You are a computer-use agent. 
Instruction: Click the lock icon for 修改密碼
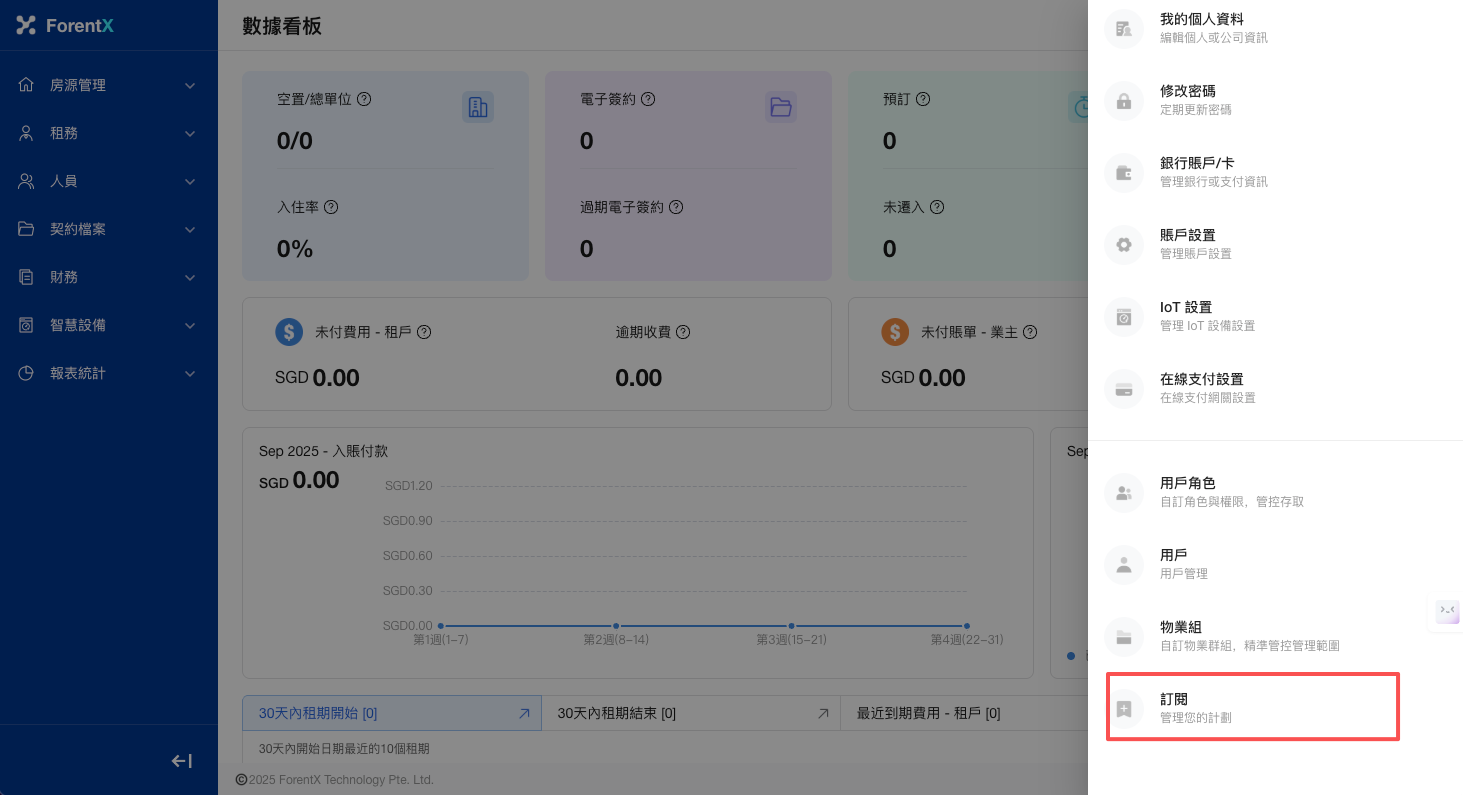click(x=1123, y=101)
